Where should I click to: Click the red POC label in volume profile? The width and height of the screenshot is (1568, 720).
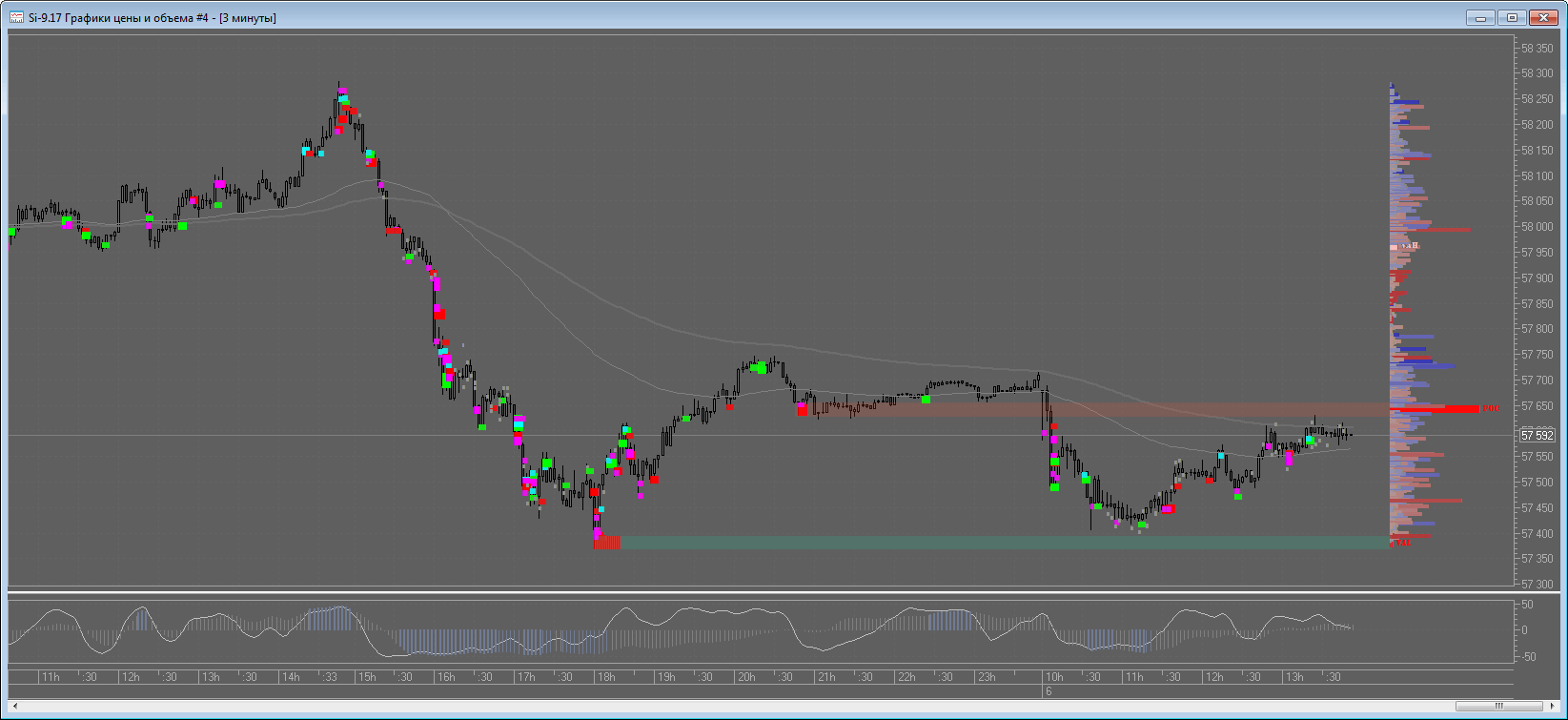[1493, 409]
